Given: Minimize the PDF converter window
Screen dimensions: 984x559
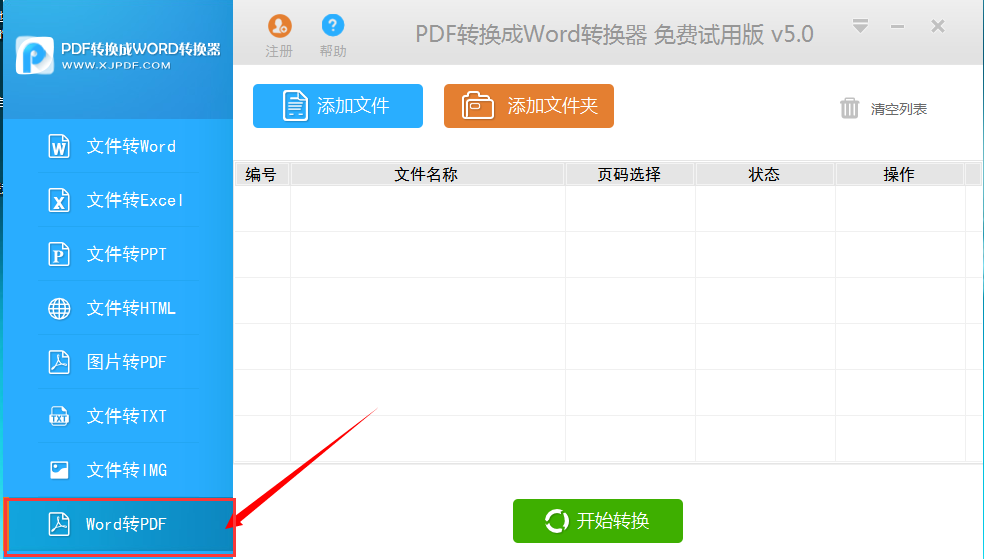Looking at the screenshot, I should 897,26.
